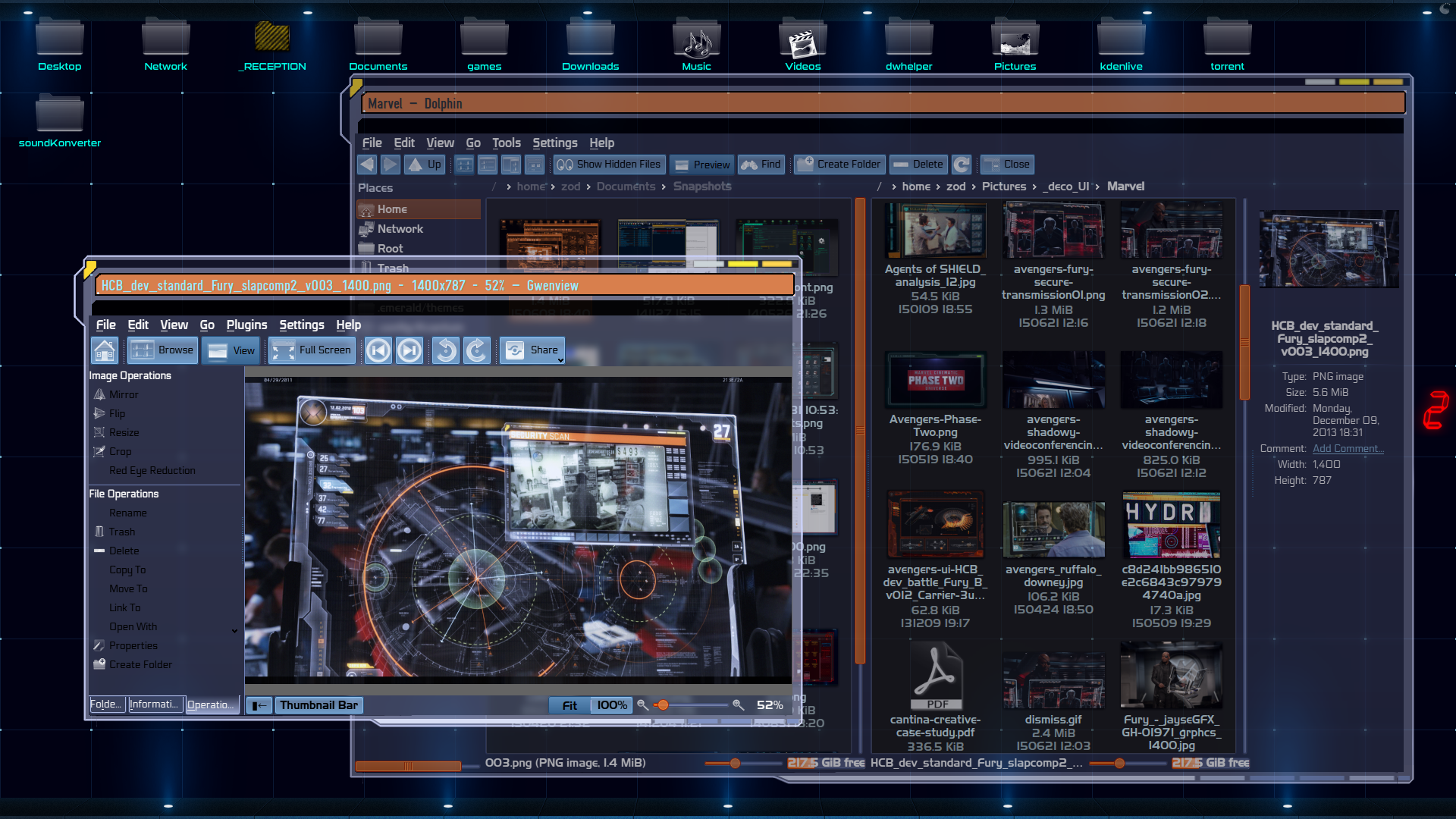The height and width of the screenshot is (819, 1456).
Task: Toggle 100% zoom in Gwenview
Action: coord(611,705)
